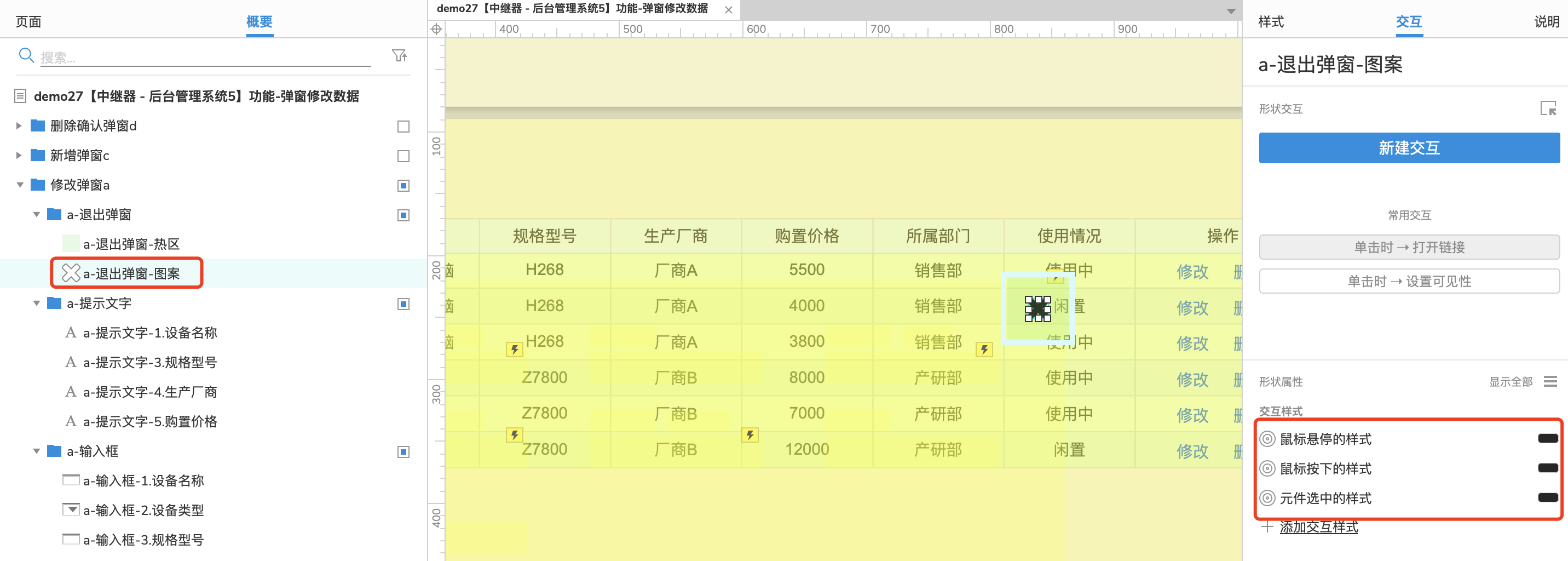Toggle visibility box for a-提示文字
Image resolution: width=1568 pixels, height=561 pixels.
point(403,304)
